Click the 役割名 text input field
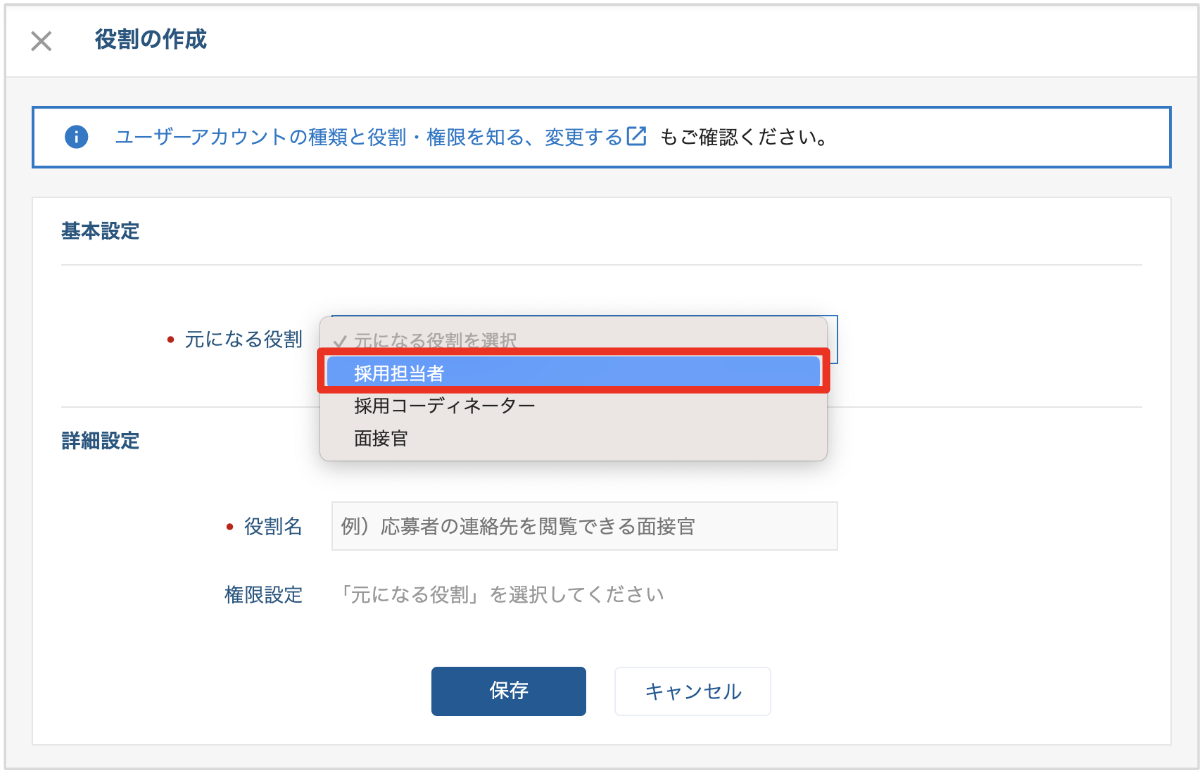The image size is (1202, 772). click(x=584, y=526)
